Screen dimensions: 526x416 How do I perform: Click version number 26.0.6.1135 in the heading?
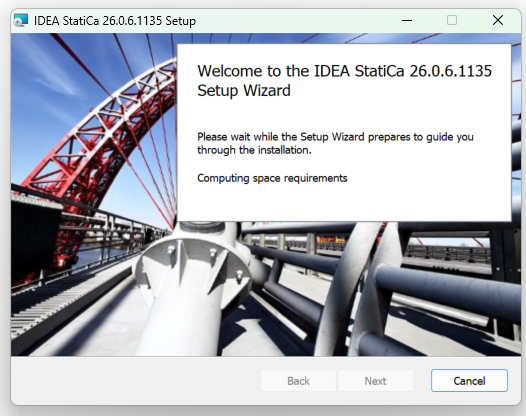click(451, 71)
